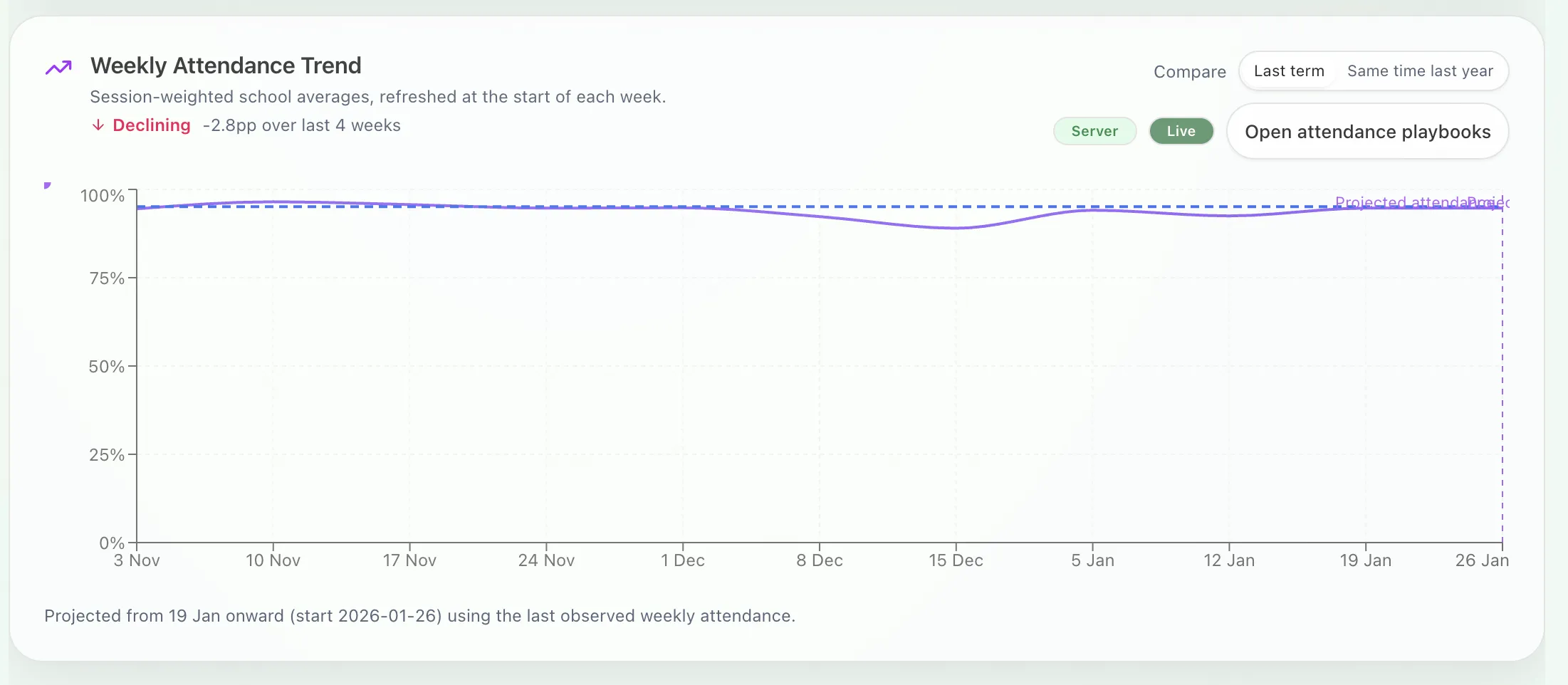The height and width of the screenshot is (685, 1568).
Task: Expand details on the Declining -2.8pp indicator
Action: click(x=247, y=125)
